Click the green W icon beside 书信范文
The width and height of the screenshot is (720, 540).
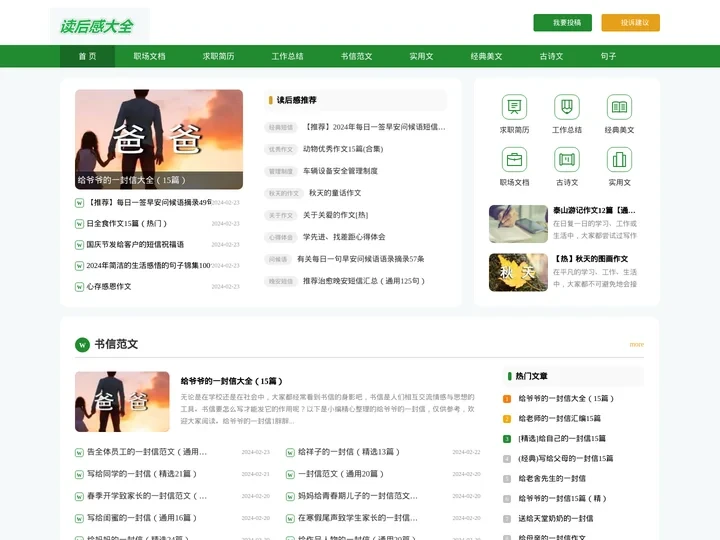pos(82,344)
